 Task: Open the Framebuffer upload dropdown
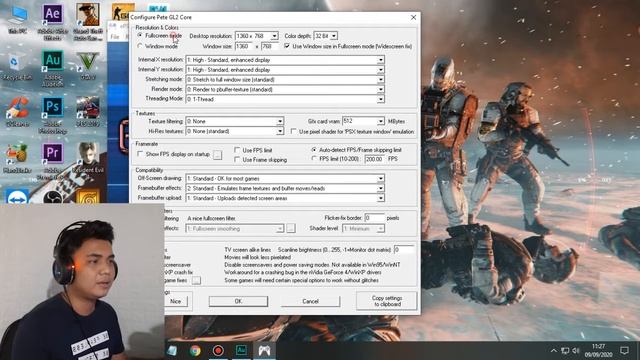tap(380, 198)
